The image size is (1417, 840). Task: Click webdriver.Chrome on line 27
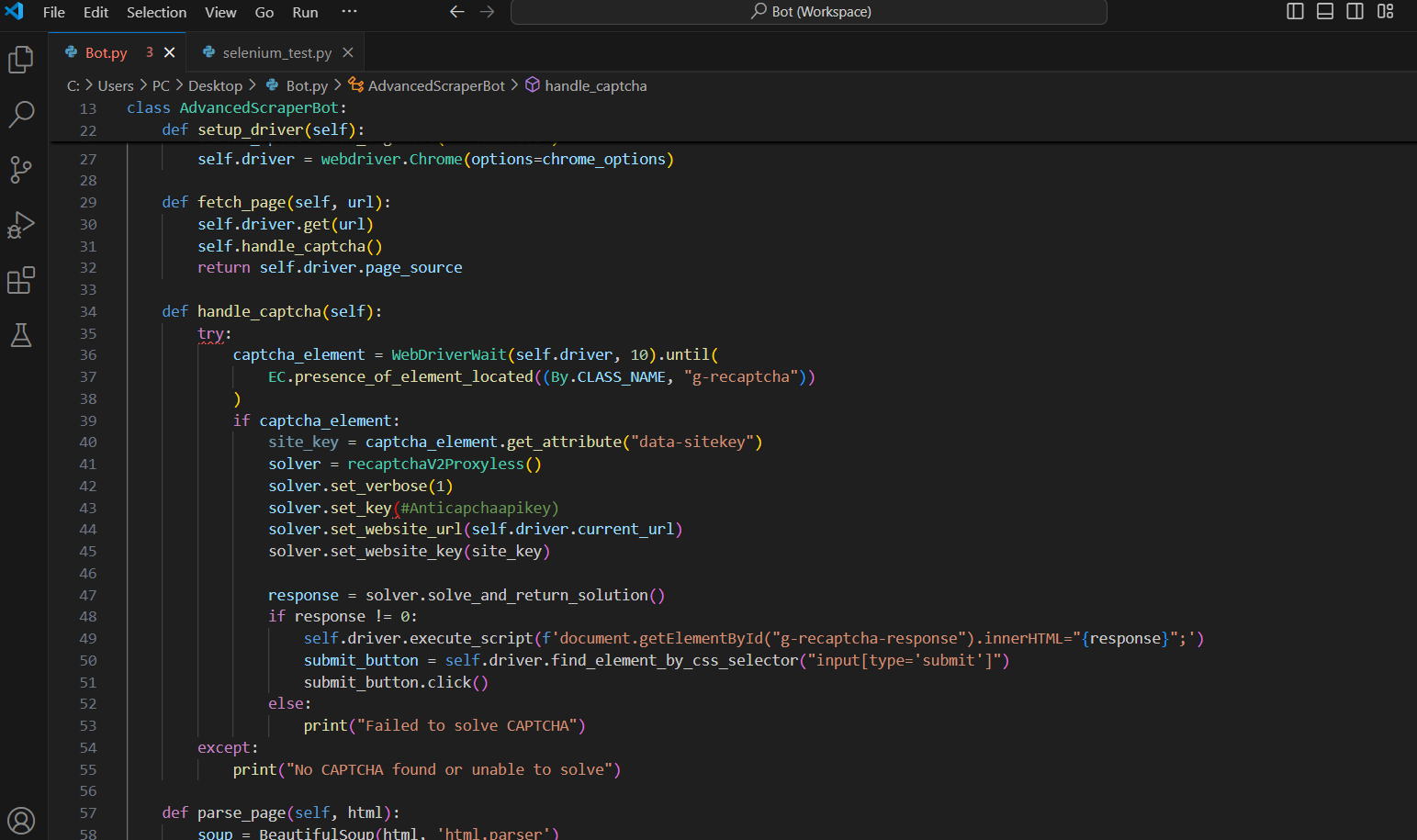tap(391, 159)
